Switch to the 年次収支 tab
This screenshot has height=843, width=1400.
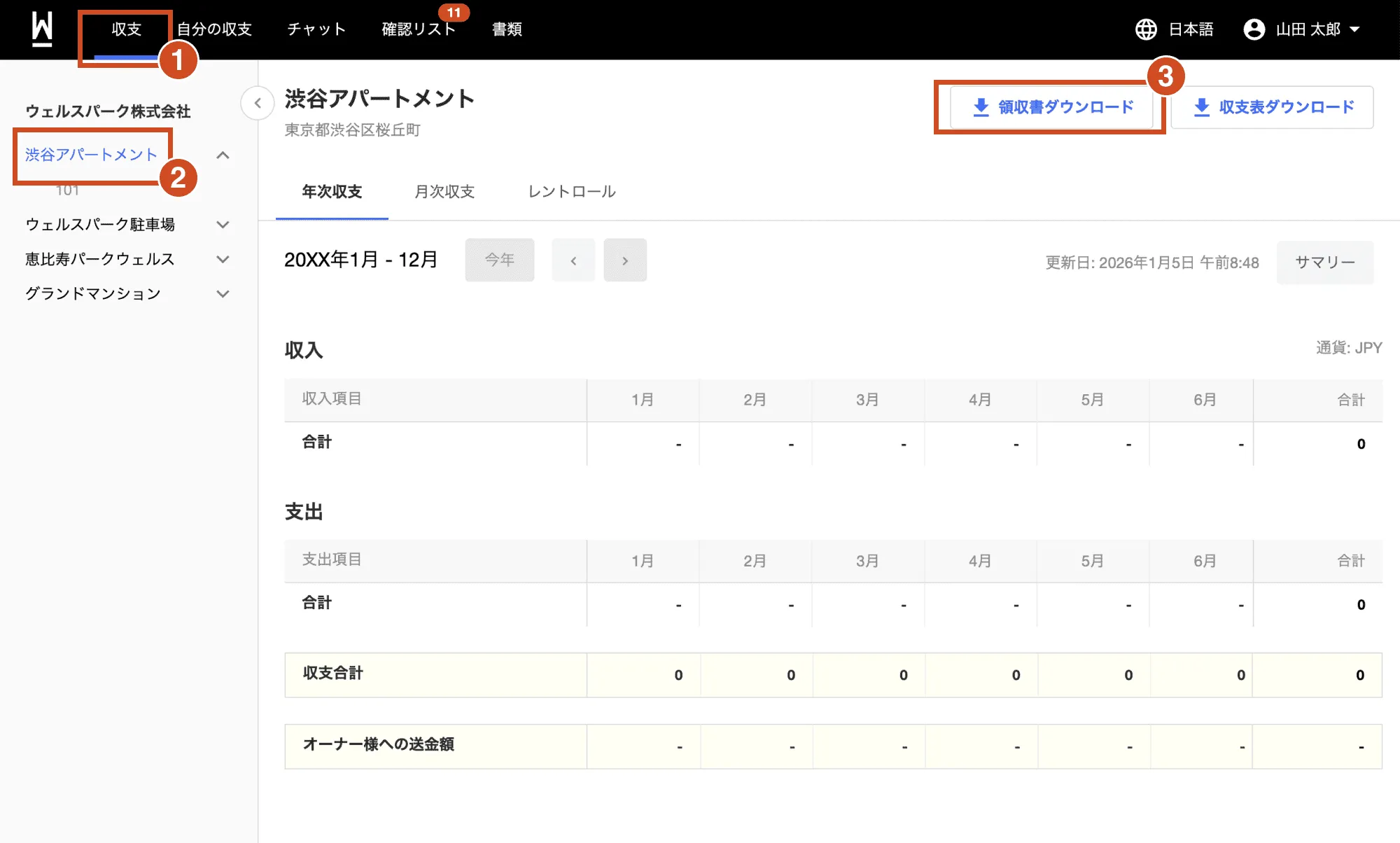(332, 192)
